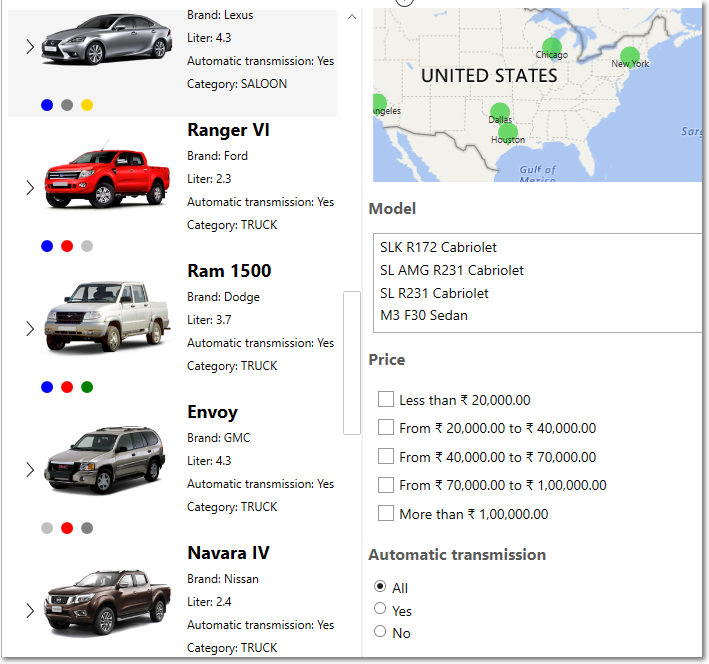Select the Houston map bubble
Viewport: 709px width, 664px height.
click(x=508, y=133)
